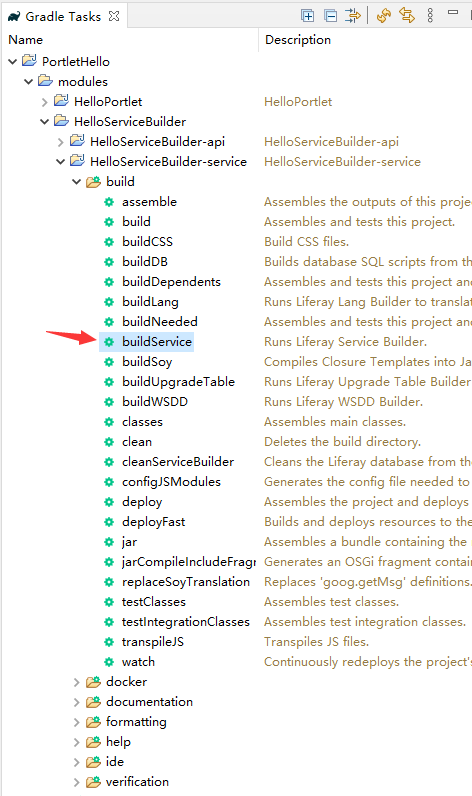Select the buildNeeded task
472x796 pixels.
click(x=159, y=322)
